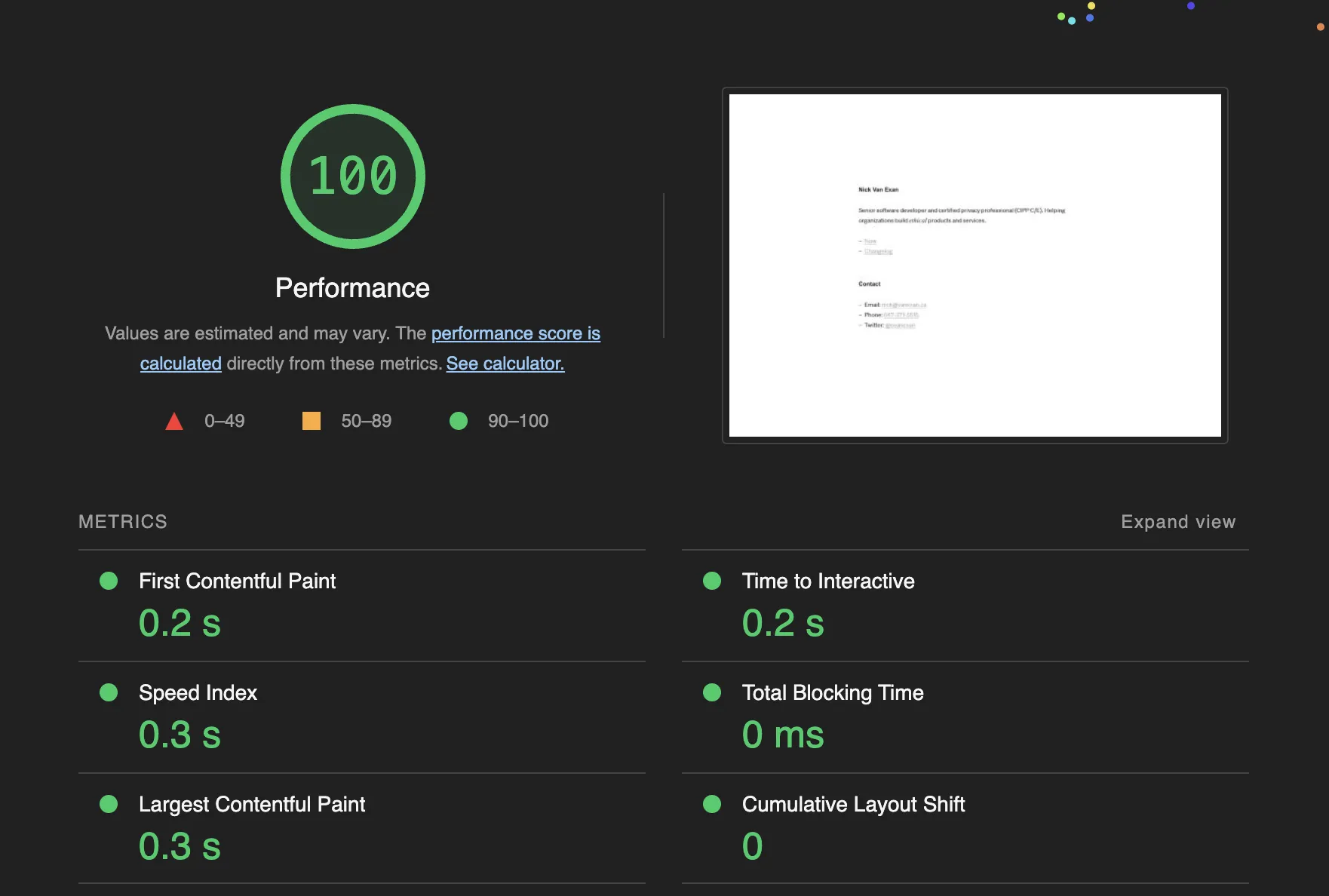Select the 'Cumulative Layout Shift' metric label
This screenshot has height=896, width=1329.
point(854,804)
